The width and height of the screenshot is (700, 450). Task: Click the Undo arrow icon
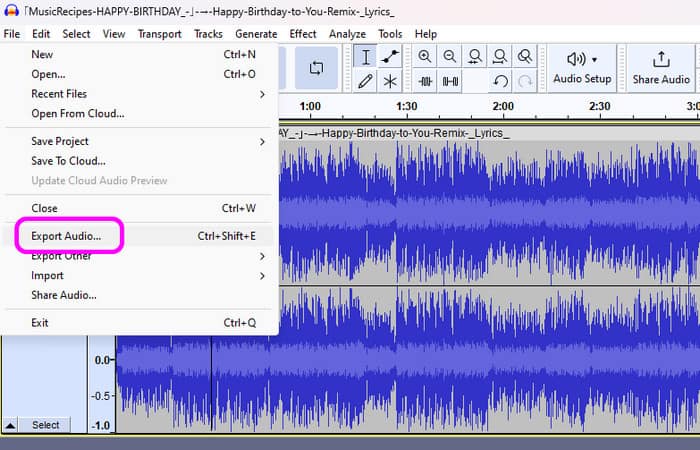500,81
